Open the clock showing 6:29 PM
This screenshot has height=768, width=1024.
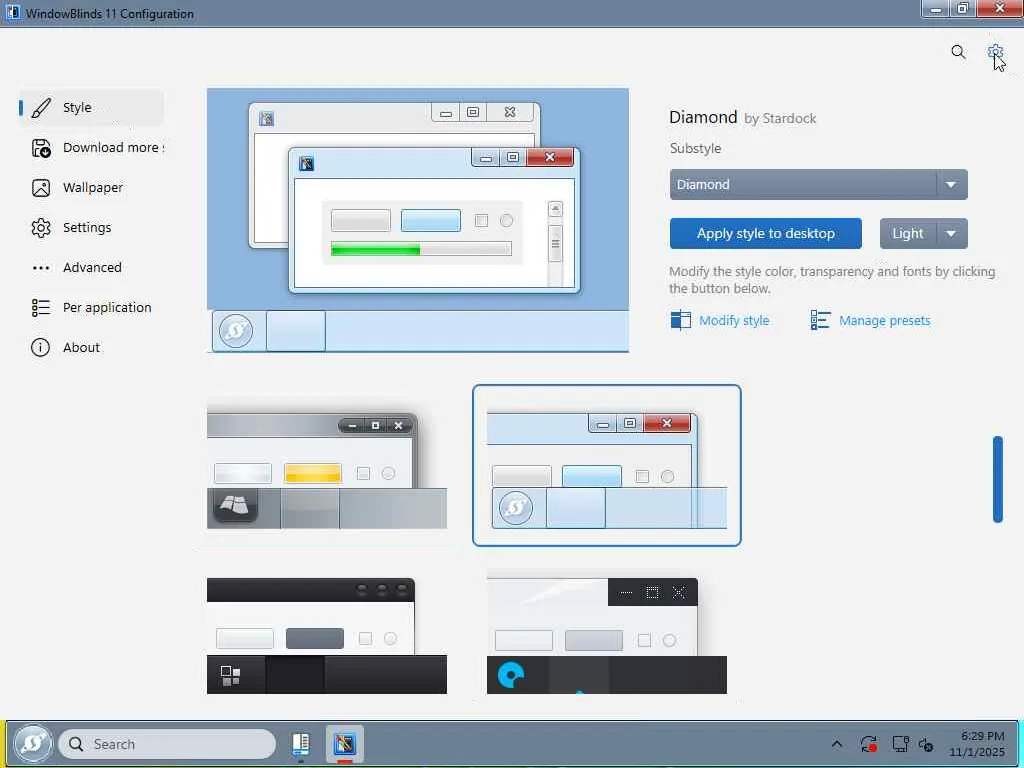click(x=976, y=744)
